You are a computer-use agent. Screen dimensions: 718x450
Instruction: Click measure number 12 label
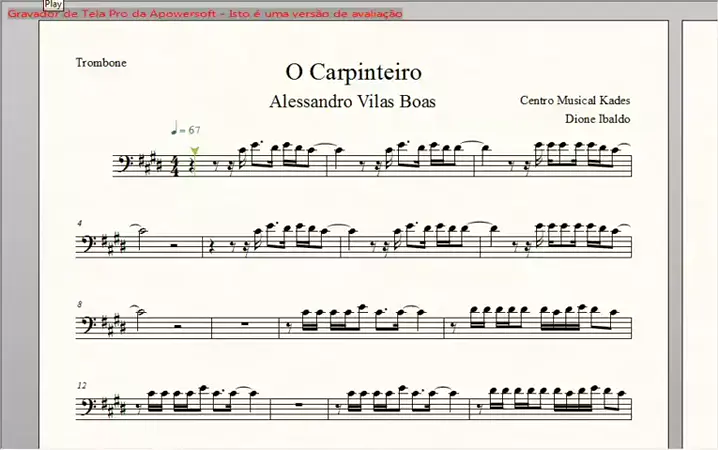pyautogui.click(x=80, y=384)
